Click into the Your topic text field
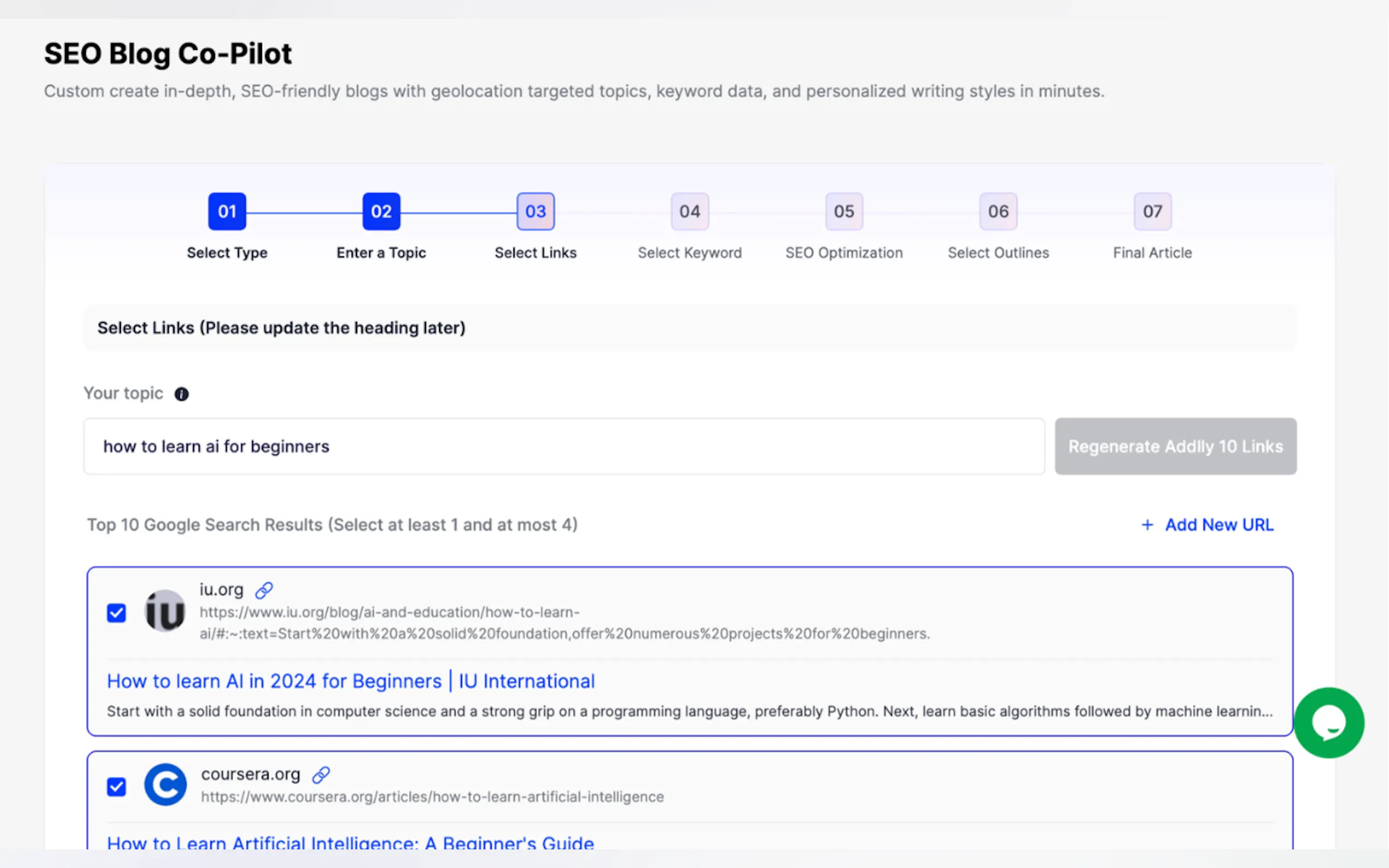Viewport: 1389px width, 868px height. coord(563,447)
